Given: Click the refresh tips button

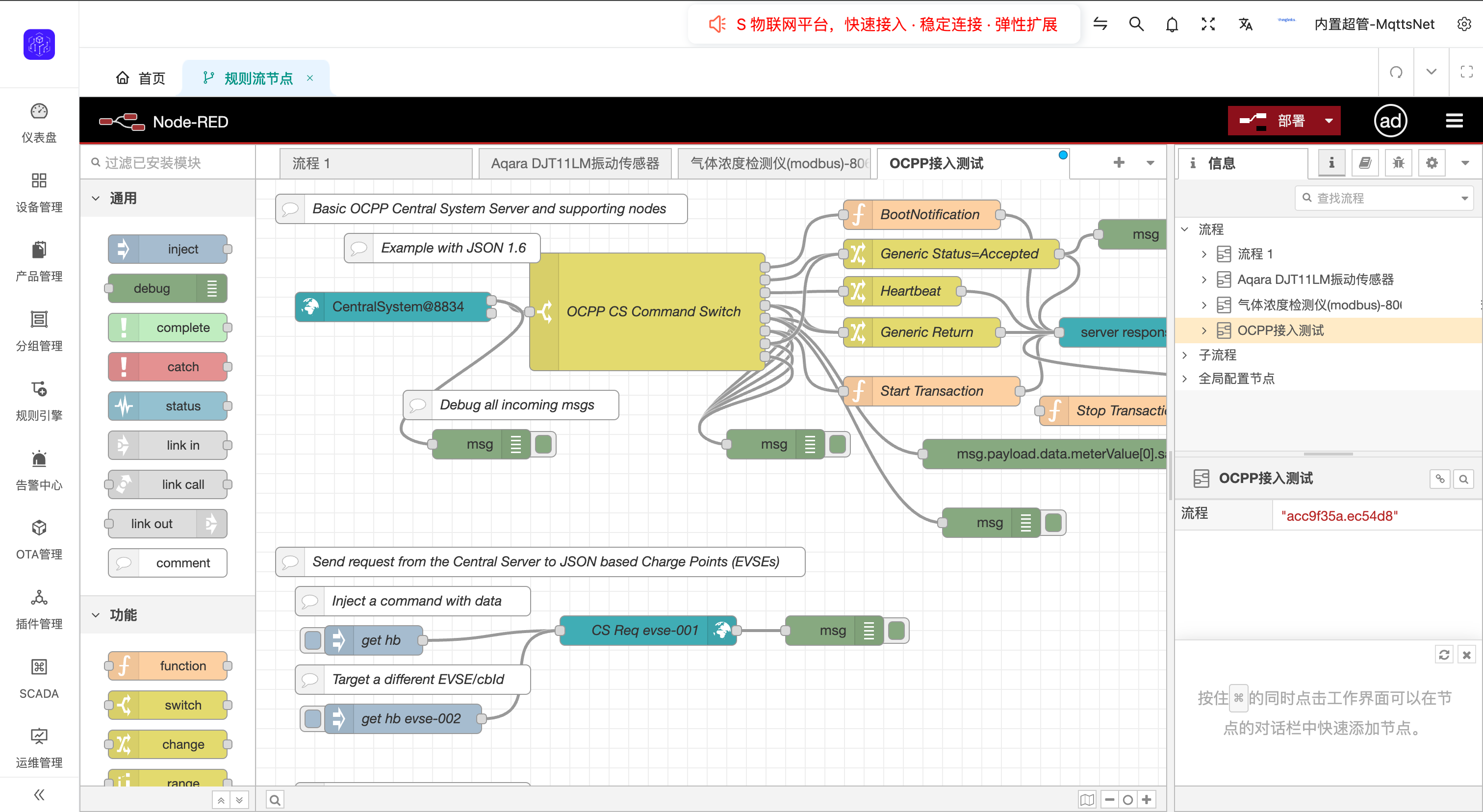Looking at the screenshot, I should pyautogui.click(x=1444, y=654).
